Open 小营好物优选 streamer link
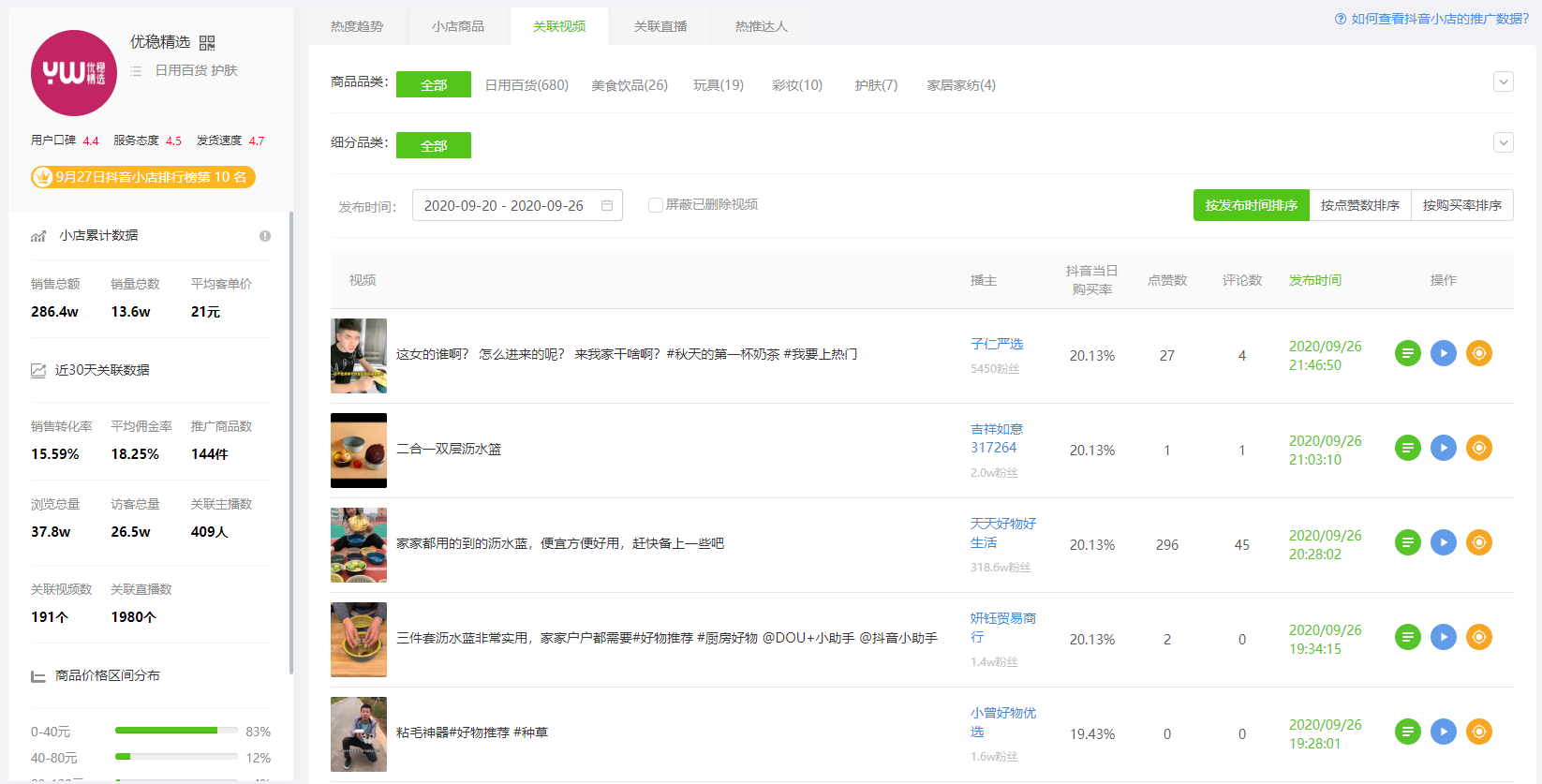 1003,722
